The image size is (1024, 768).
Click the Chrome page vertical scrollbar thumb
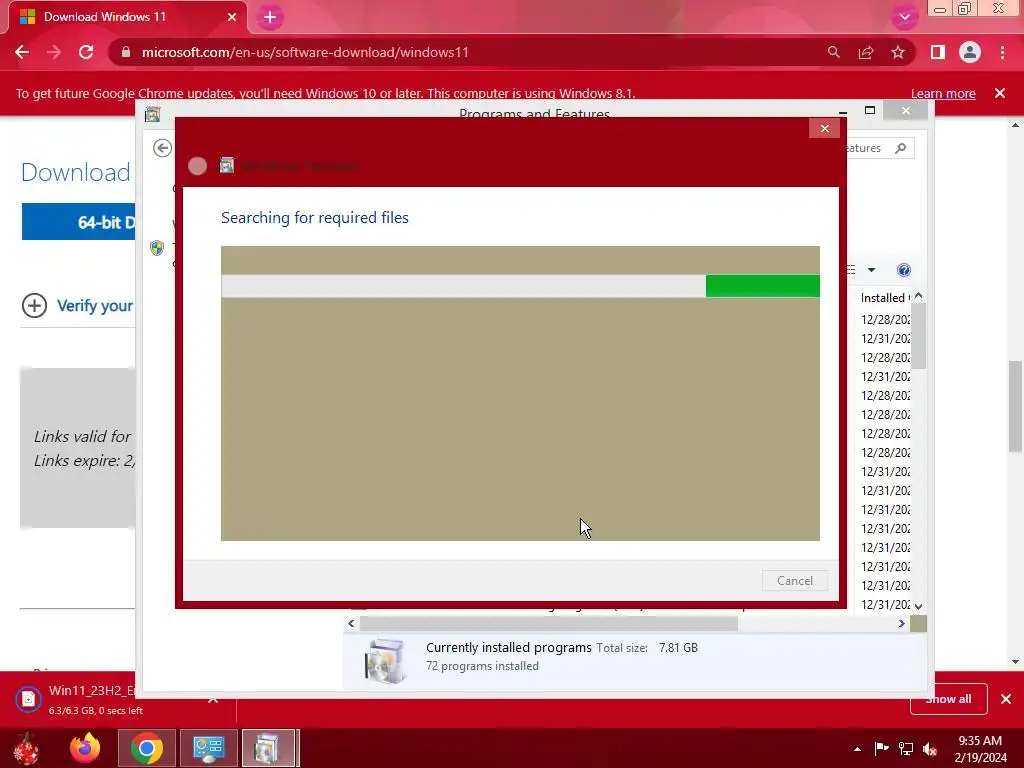click(1015, 406)
